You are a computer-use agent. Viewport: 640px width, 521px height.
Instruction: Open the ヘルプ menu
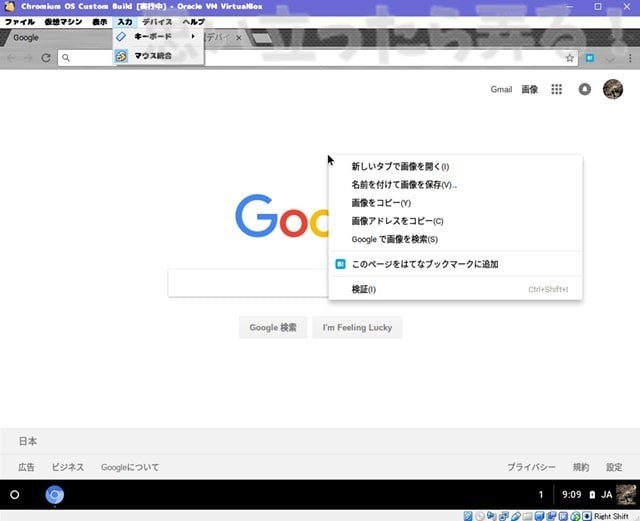click(x=193, y=22)
